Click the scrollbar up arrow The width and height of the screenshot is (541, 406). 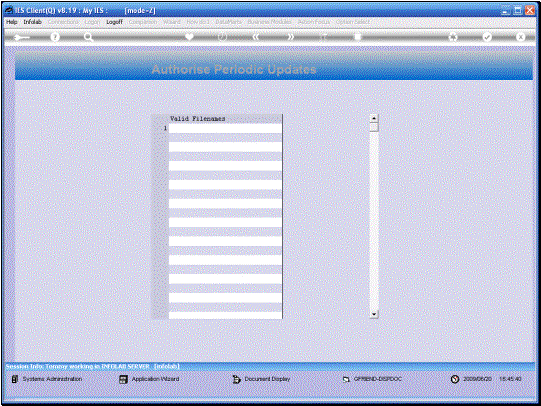pos(374,118)
